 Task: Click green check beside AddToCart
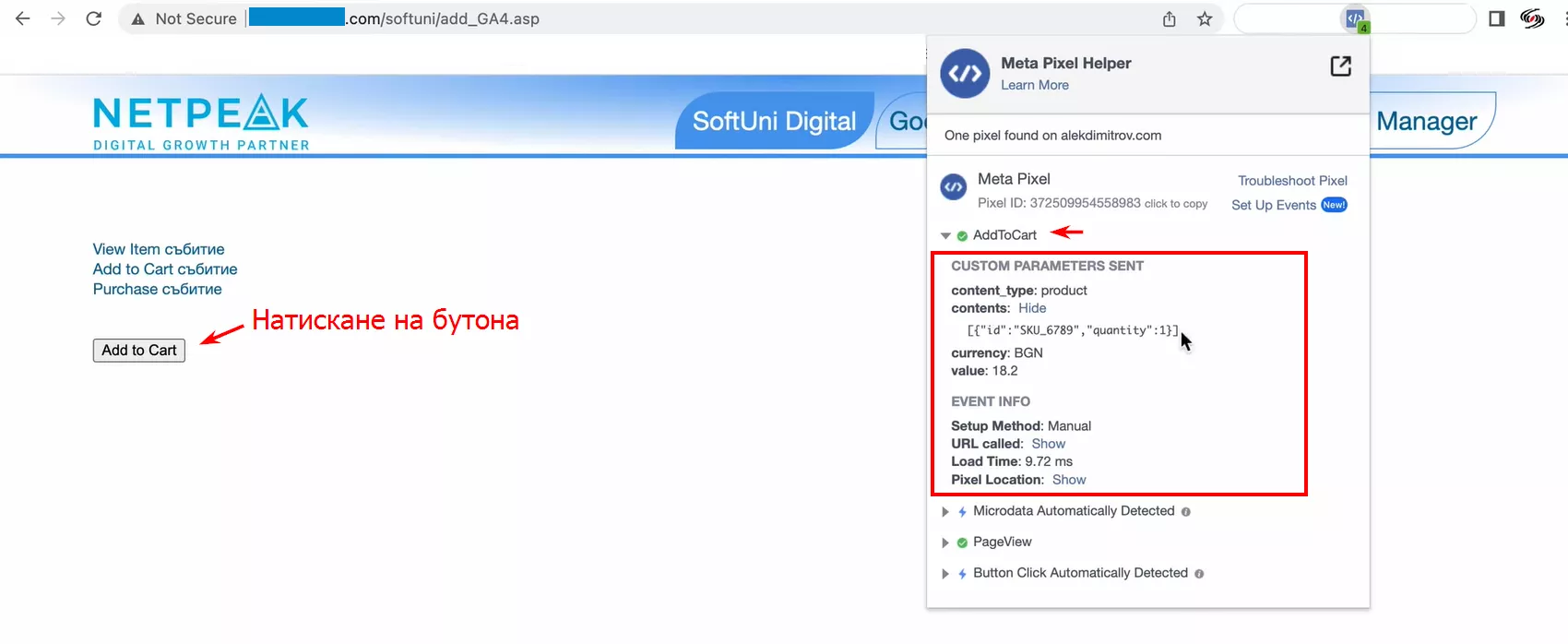pyautogui.click(x=962, y=236)
